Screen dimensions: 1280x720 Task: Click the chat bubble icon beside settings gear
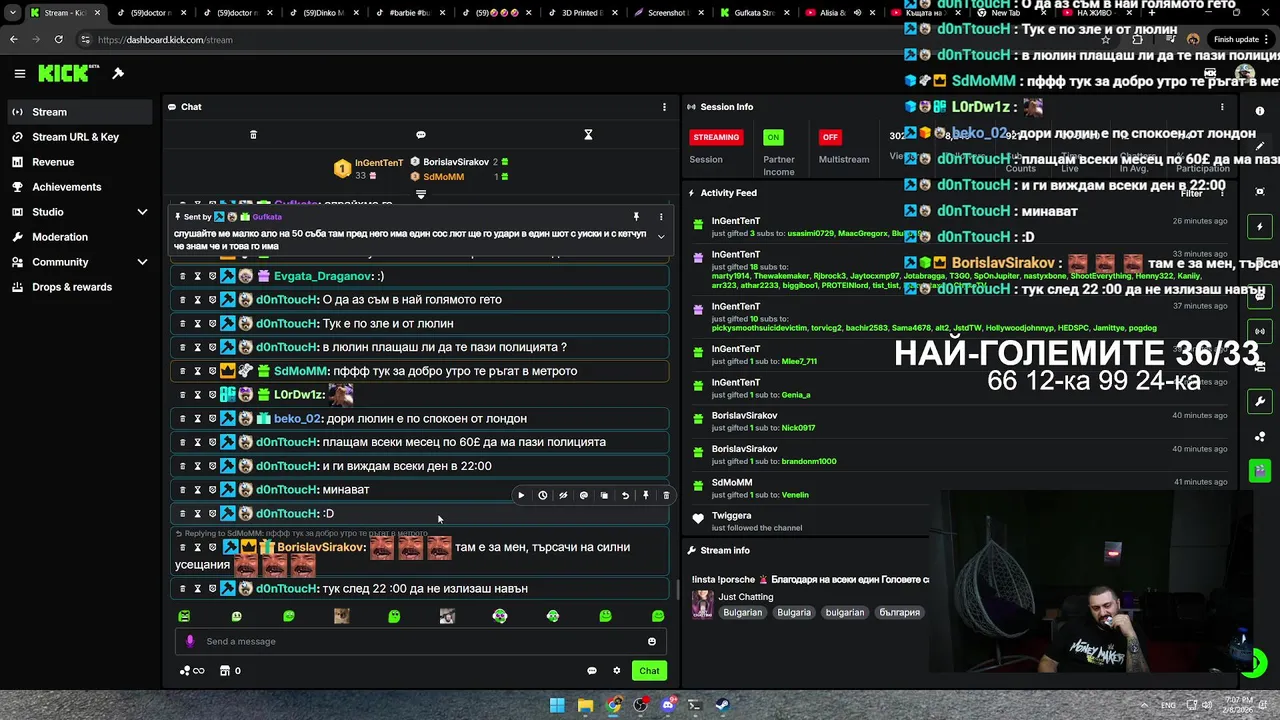[591, 671]
